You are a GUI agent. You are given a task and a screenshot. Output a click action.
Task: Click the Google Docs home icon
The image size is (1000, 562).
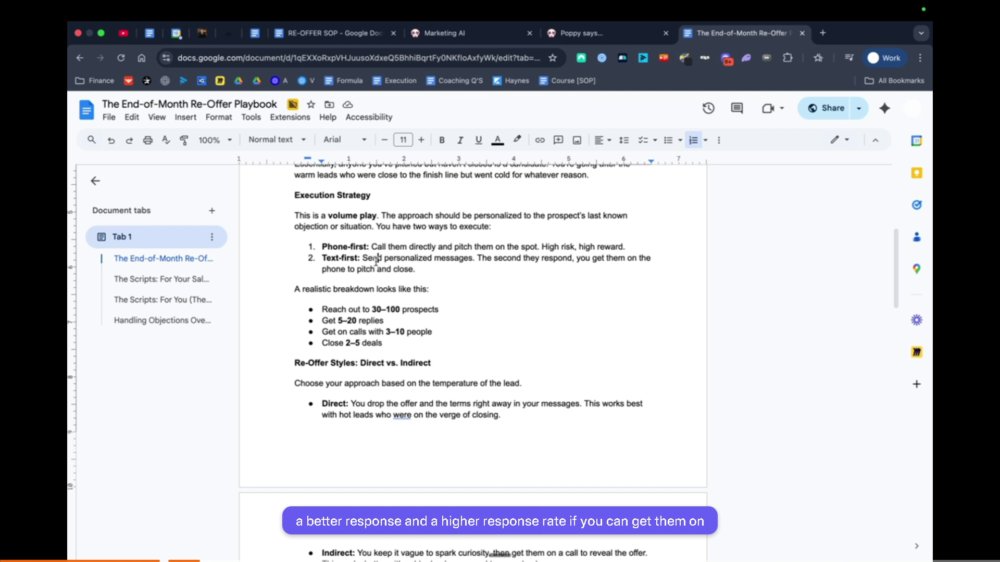[x=87, y=109]
